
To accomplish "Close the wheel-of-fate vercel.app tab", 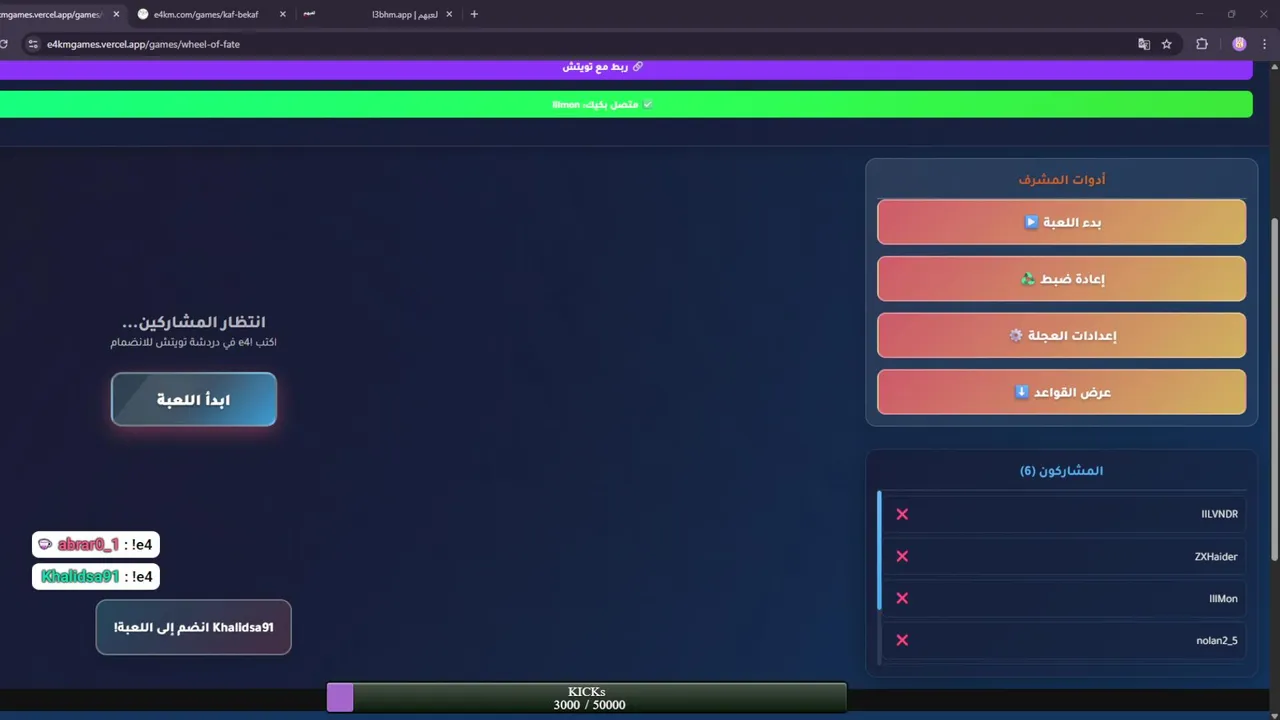I will click(116, 14).
